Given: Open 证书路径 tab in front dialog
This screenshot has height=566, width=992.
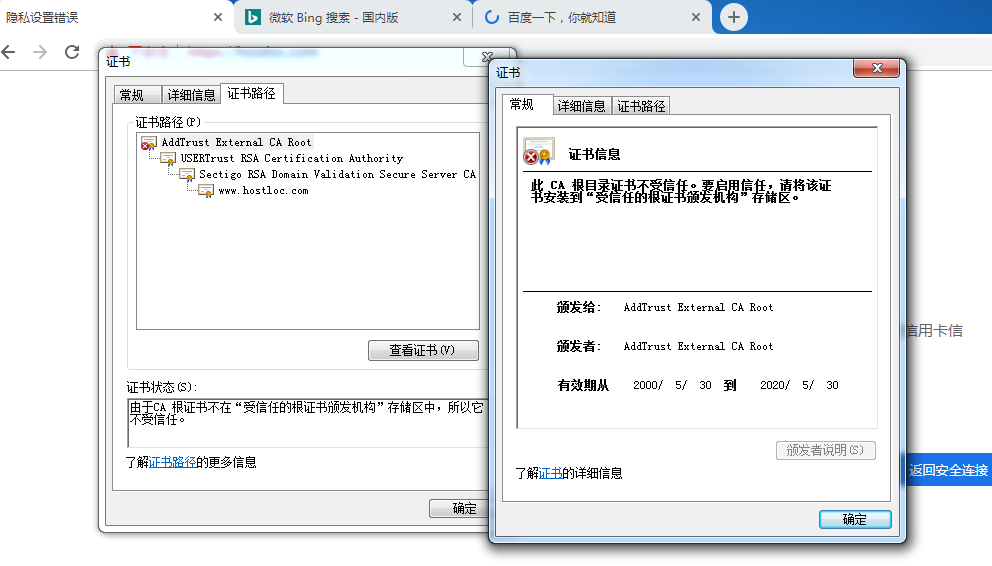Looking at the screenshot, I should pos(641,106).
